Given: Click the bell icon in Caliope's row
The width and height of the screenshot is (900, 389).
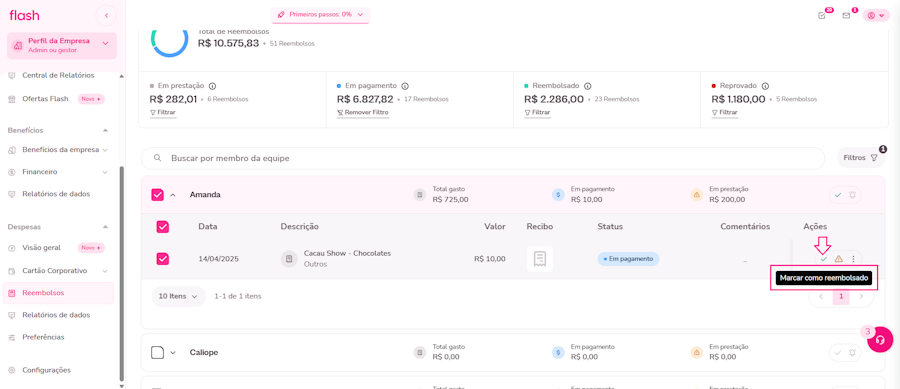Looking at the screenshot, I should pyautogui.click(x=852, y=353).
